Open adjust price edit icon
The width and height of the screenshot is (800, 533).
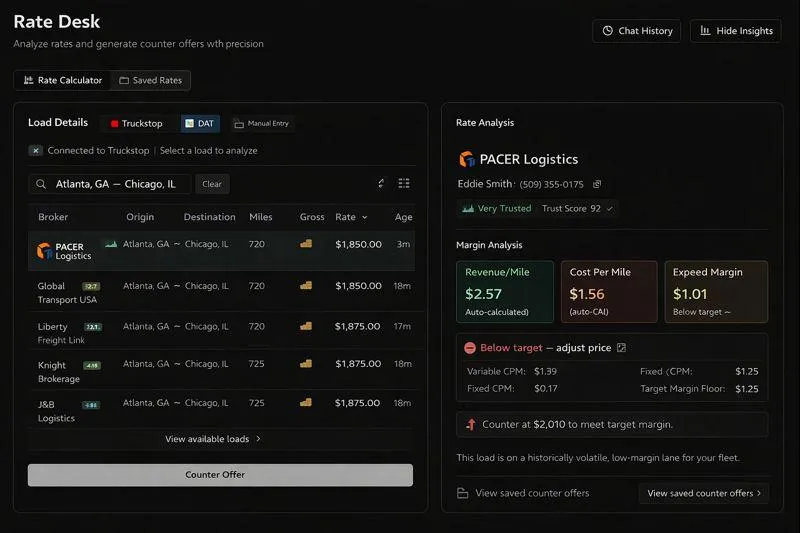click(621, 348)
